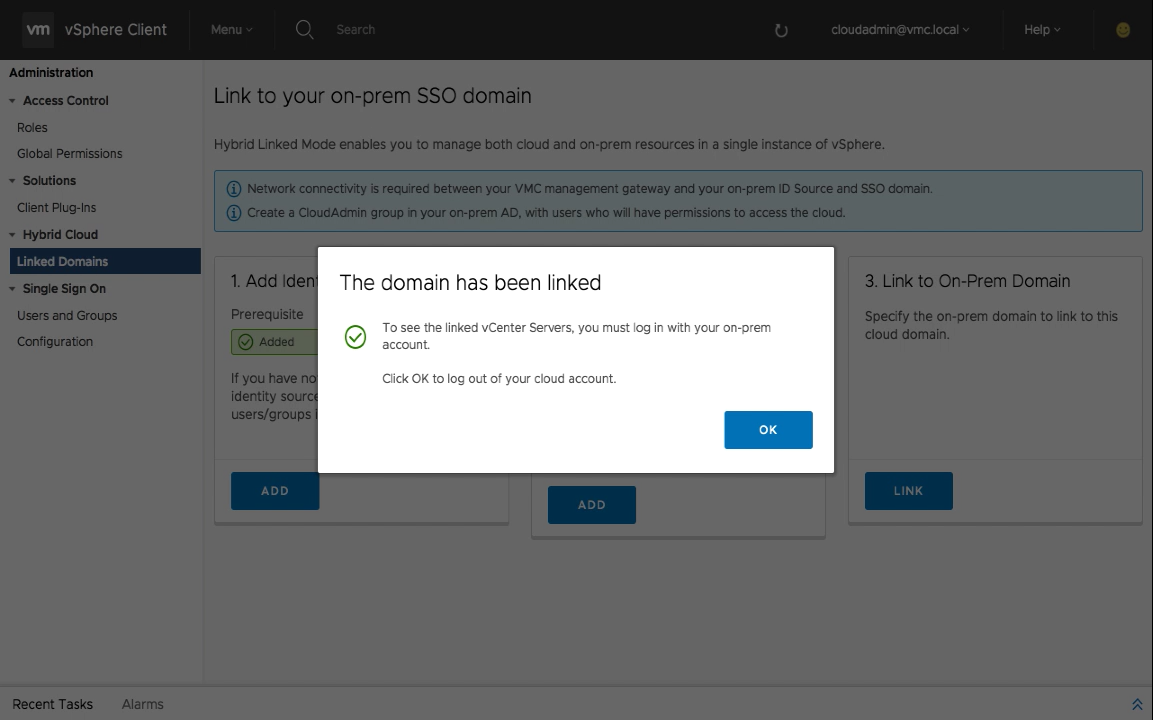Screen dimensions: 1153x720
Task: Open Global Permissions page
Action: click(69, 154)
